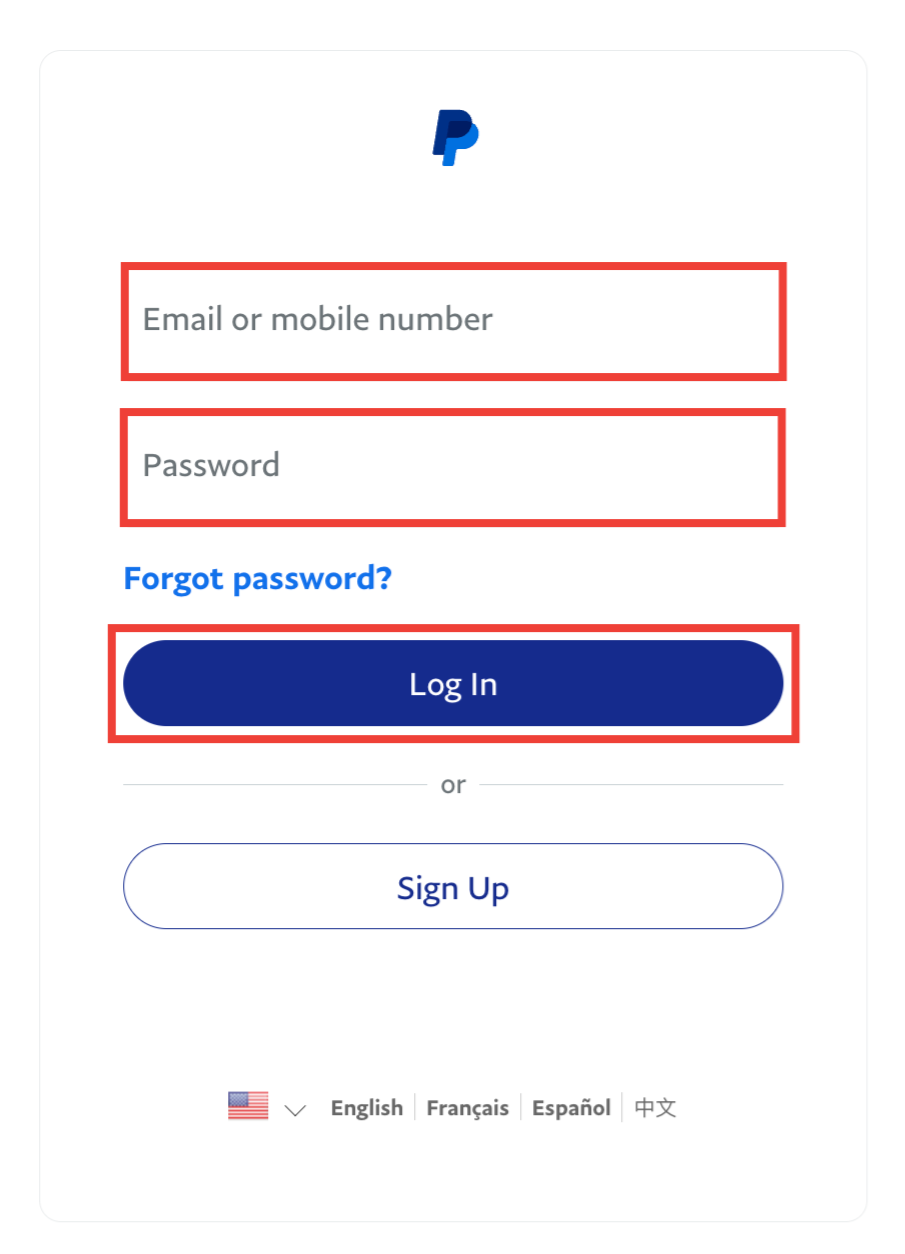Pick the French language option

point(468,1108)
